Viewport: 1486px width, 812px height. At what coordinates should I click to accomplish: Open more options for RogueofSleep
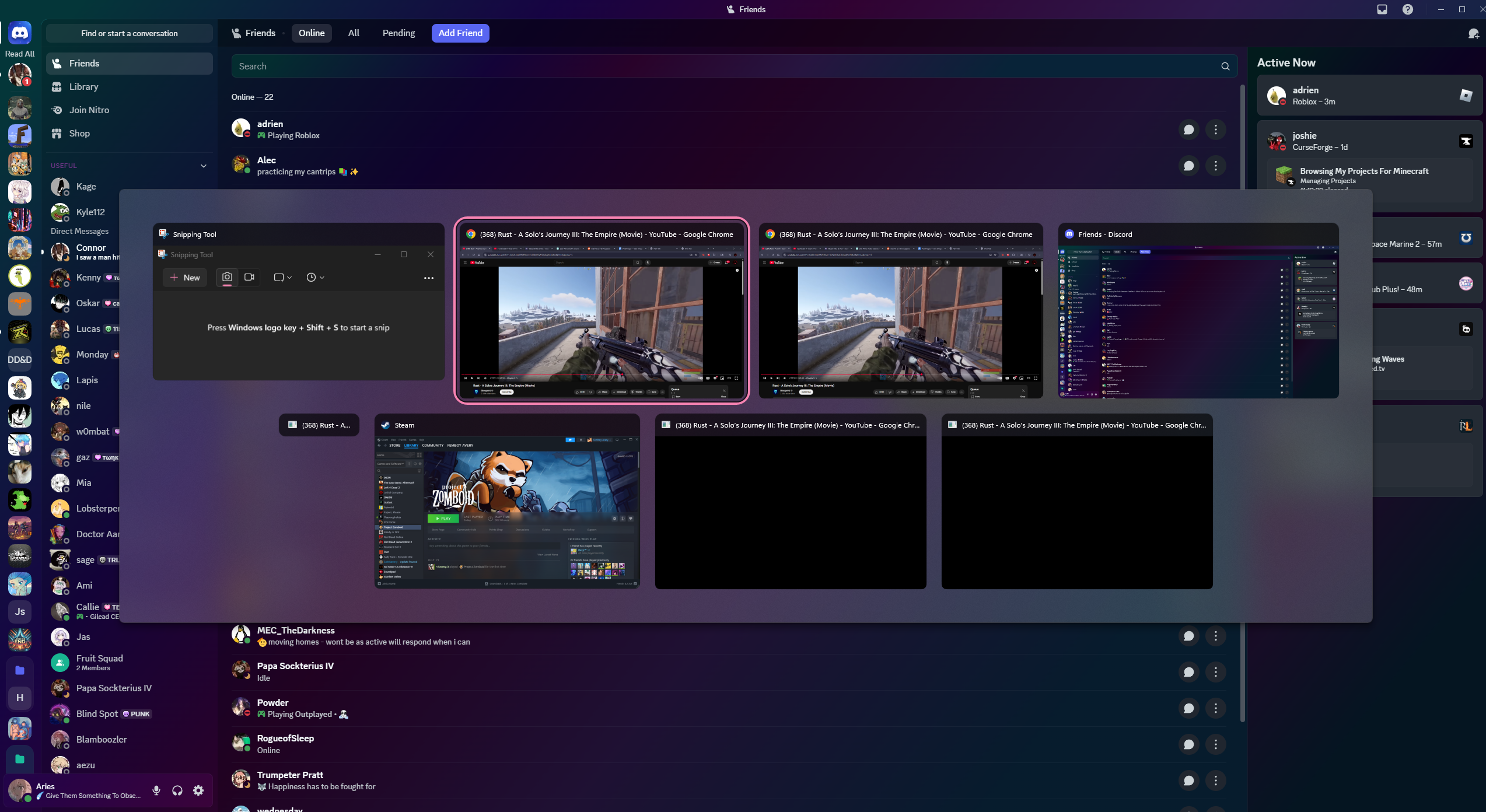click(x=1216, y=744)
